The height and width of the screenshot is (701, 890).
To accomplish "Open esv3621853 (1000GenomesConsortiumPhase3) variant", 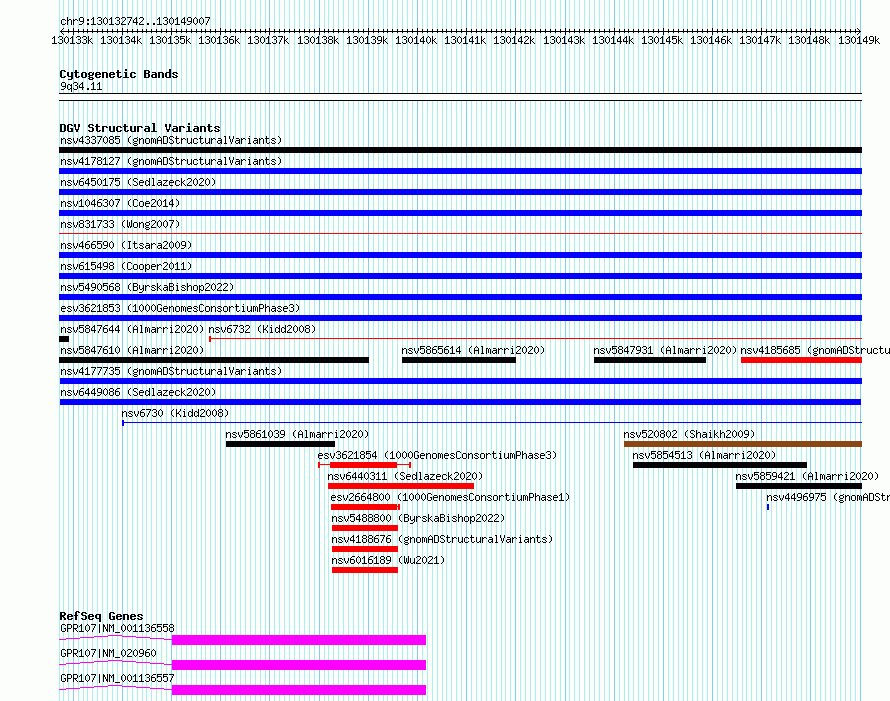I will click(x=180, y=308).
